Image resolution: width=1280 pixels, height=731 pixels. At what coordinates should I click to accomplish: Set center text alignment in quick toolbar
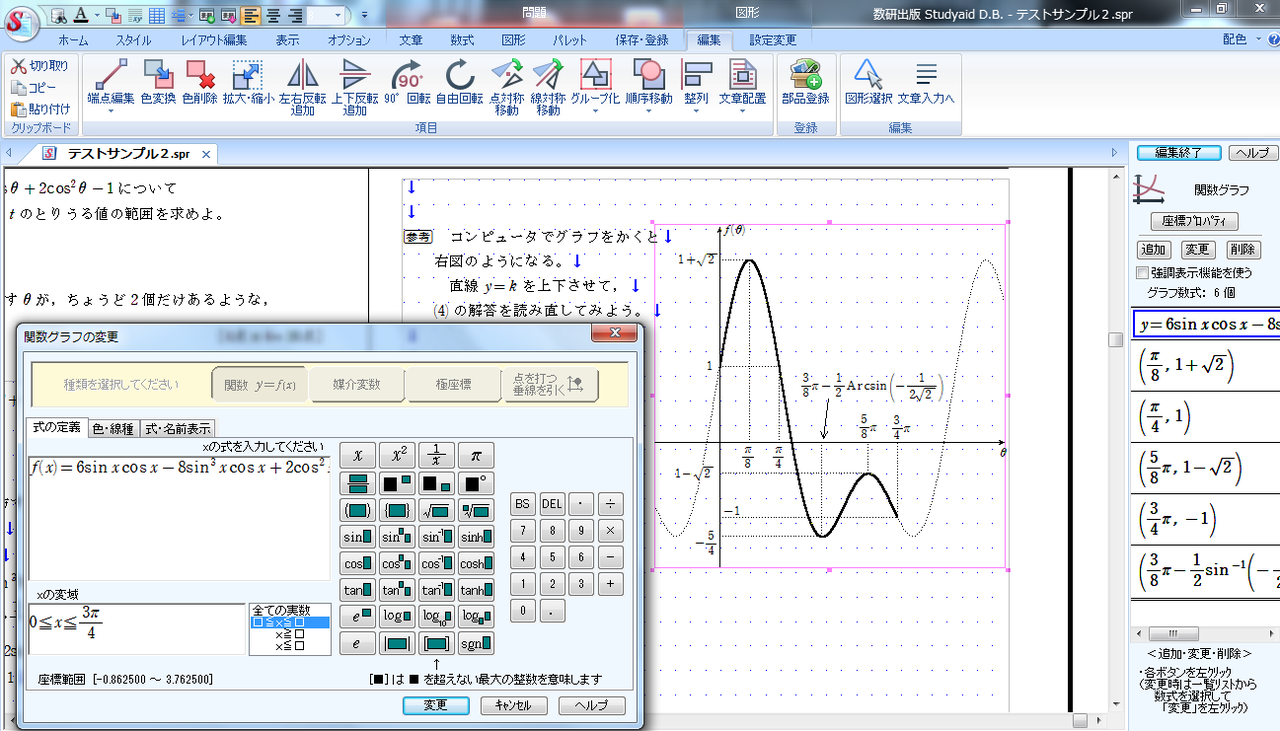(x=272, y=16)
